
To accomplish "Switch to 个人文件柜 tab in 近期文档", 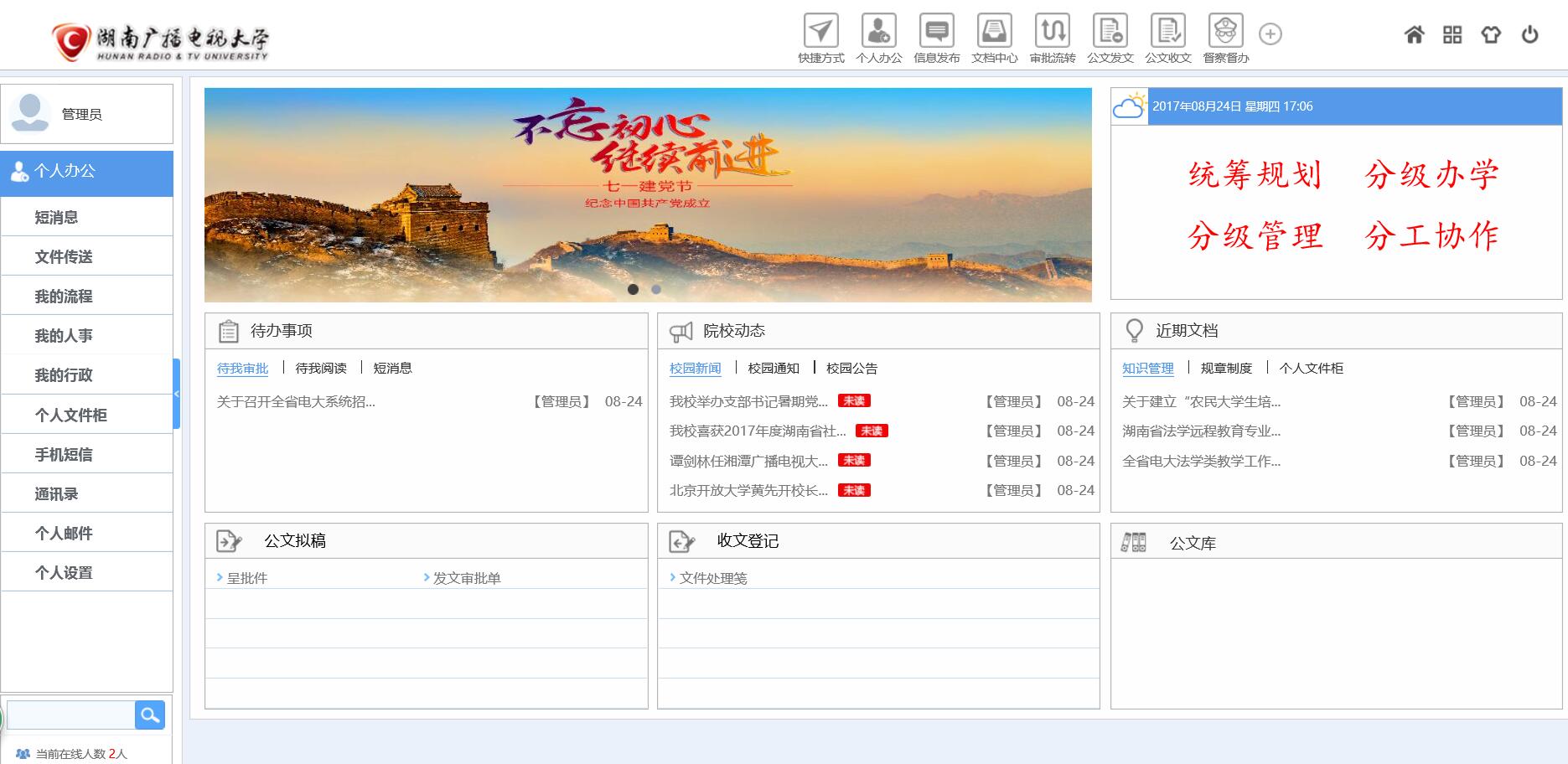I will click(x=1311, y=368).
